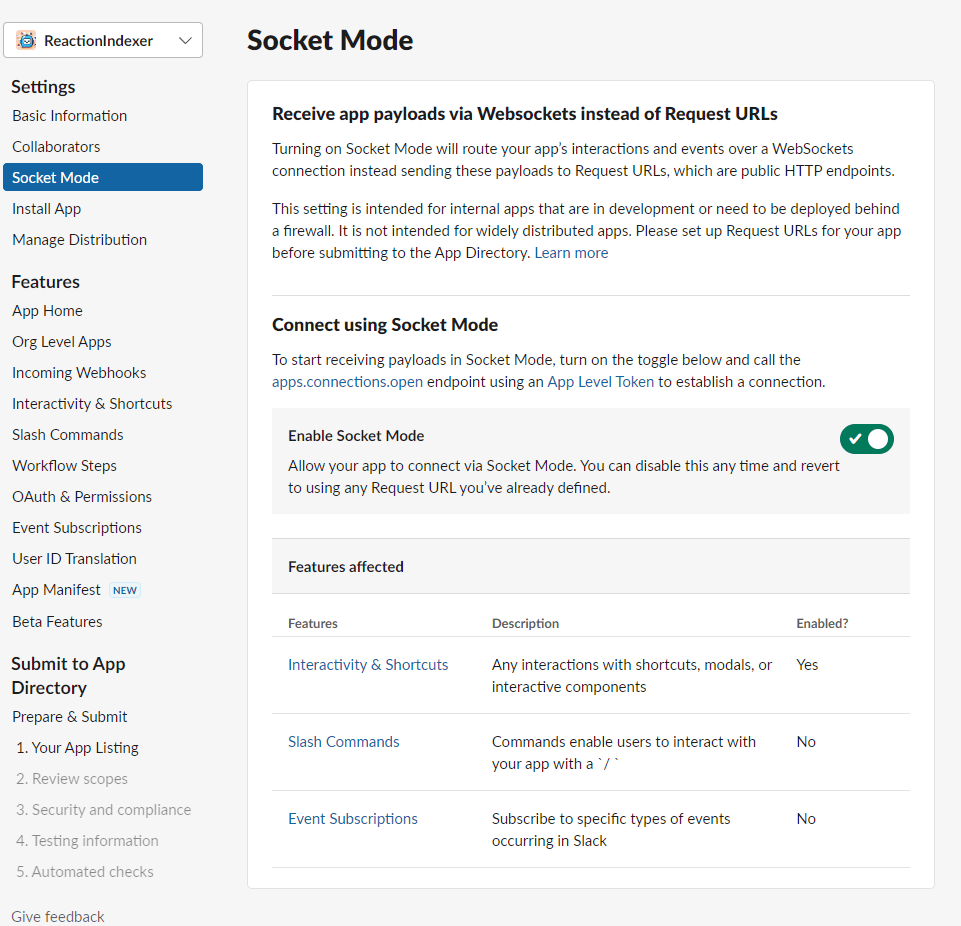The height and width of the screenshot is (926, 961).
Task: Turn off the Enable Socket Mode toggle
Action: (x=866, y=439)
